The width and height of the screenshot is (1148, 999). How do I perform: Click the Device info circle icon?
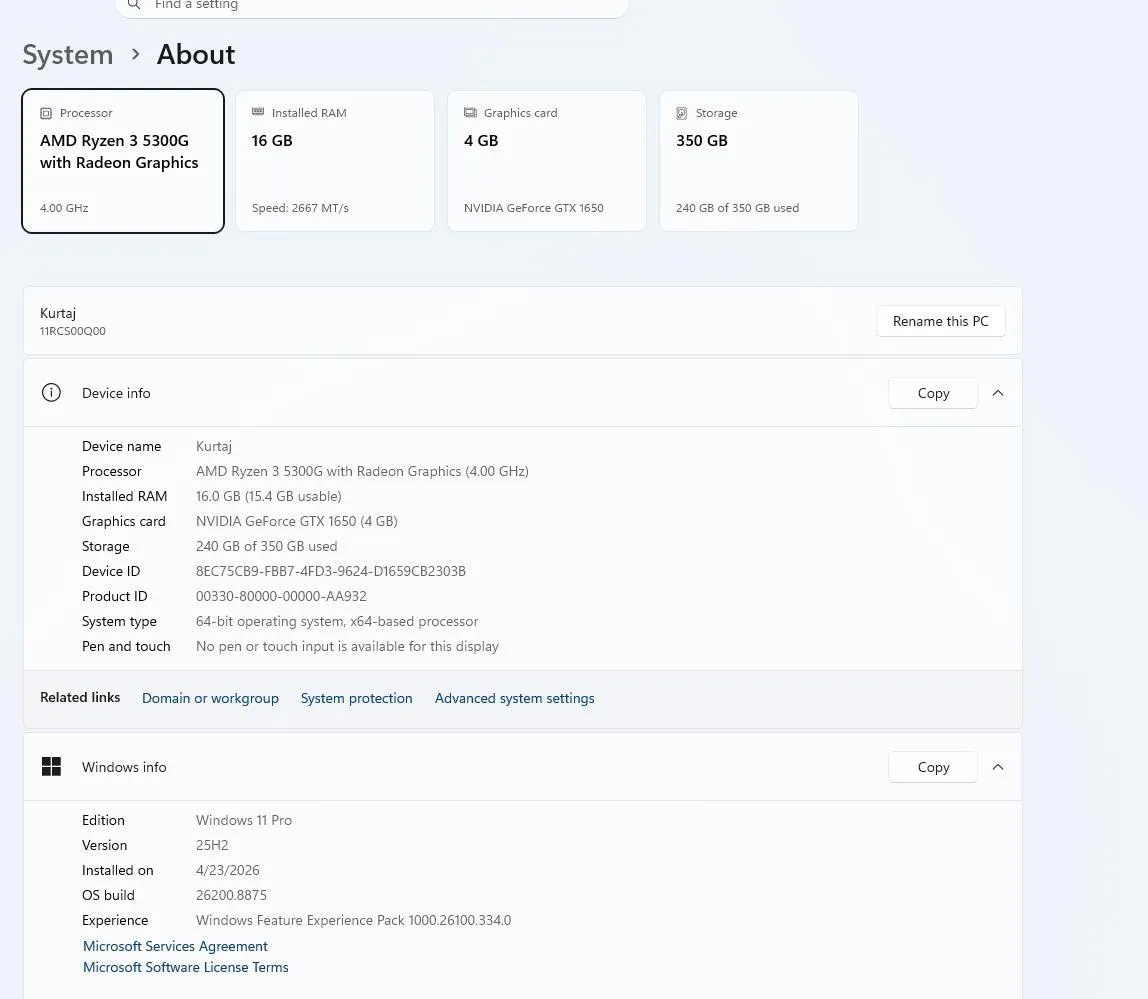(51, 393)
